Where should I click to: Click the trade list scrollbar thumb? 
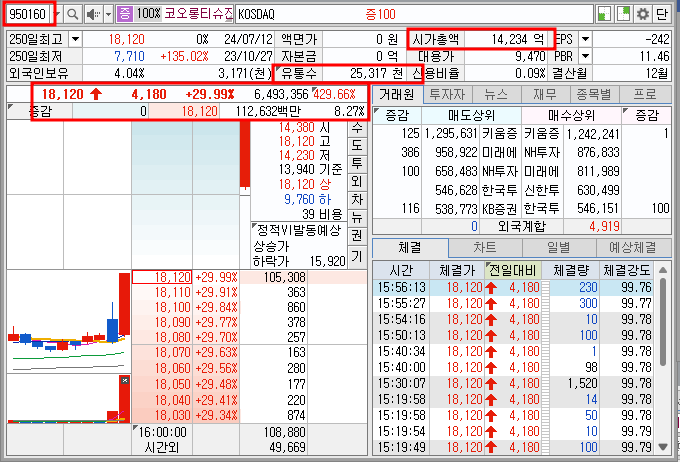tap(663, 323)
